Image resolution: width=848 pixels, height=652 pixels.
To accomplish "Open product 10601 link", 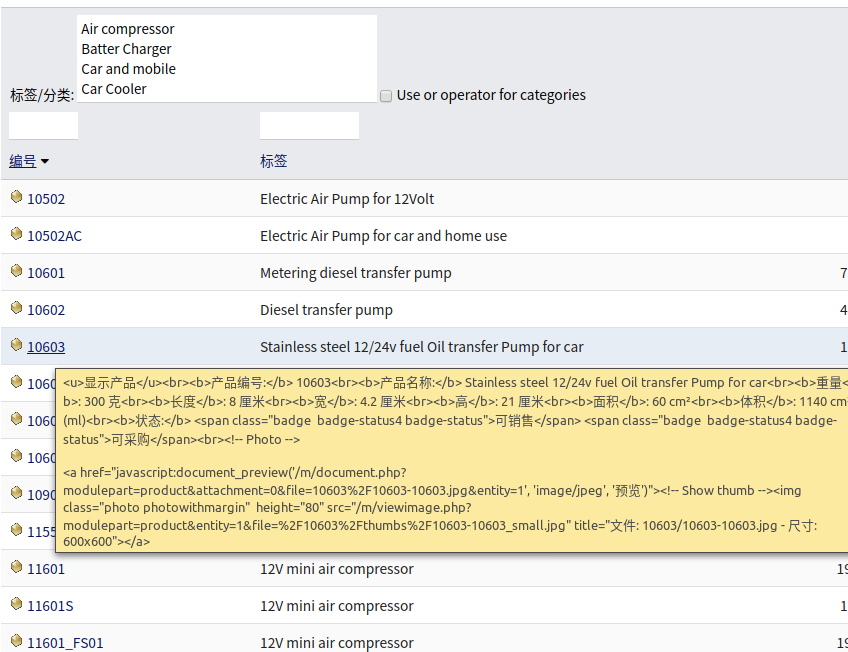I will tap(46, 273).
